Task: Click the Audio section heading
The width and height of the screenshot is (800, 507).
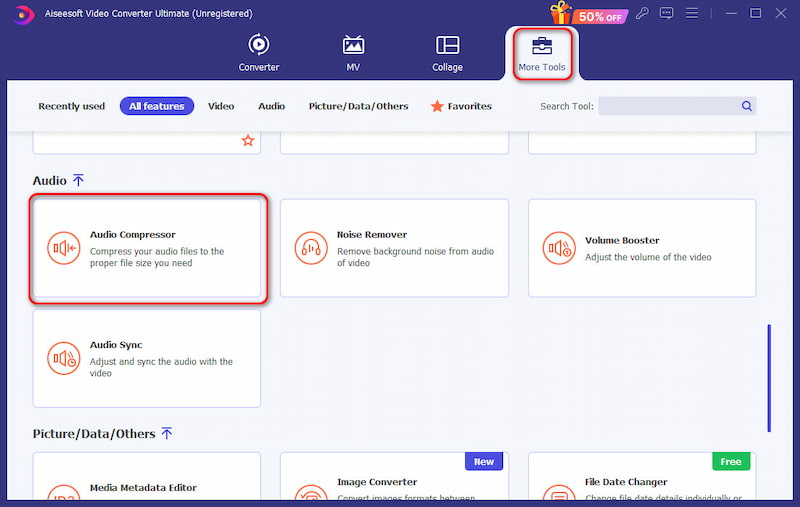Action: coord(49,181)
